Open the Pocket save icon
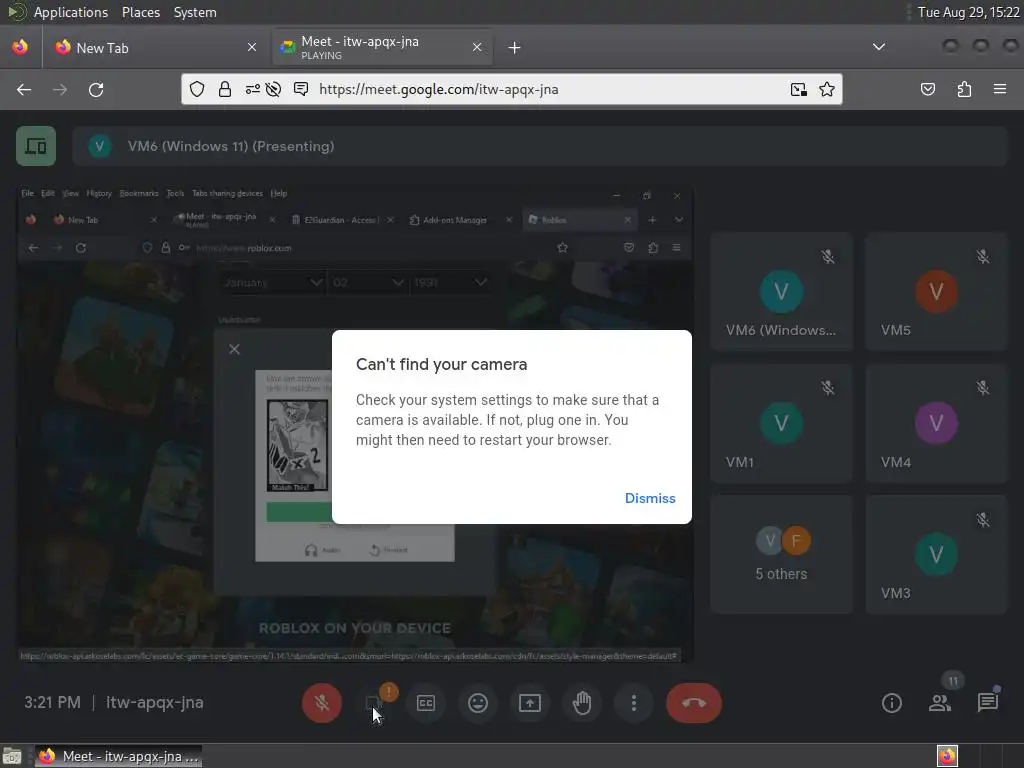This screenshot has height=768, width=1024. [x=928, y=89]
